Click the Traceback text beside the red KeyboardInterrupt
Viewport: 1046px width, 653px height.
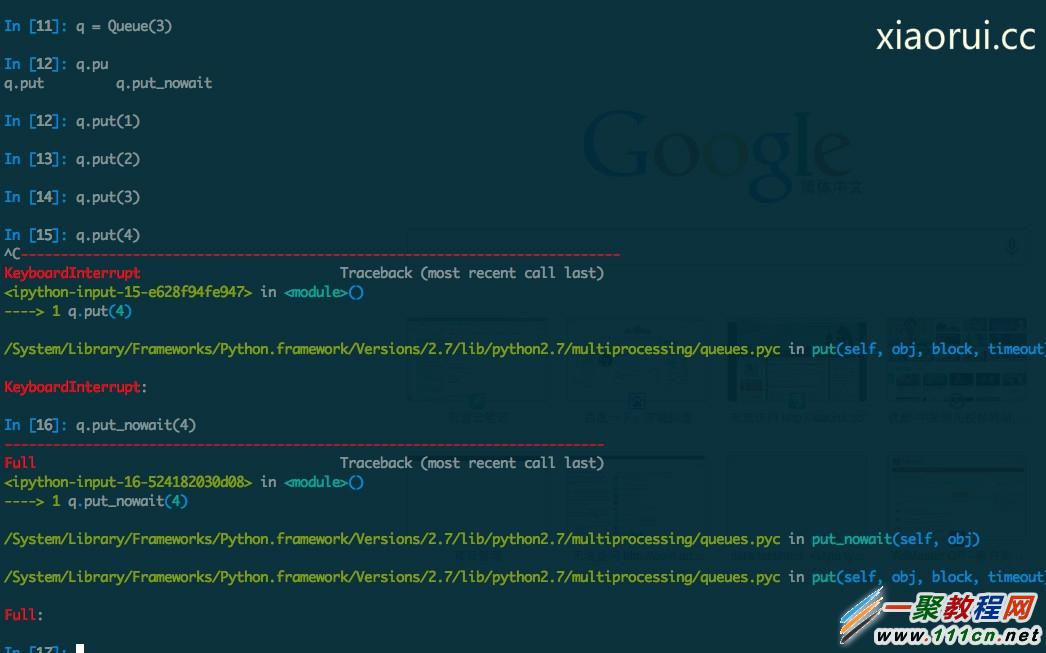(472, 273)
